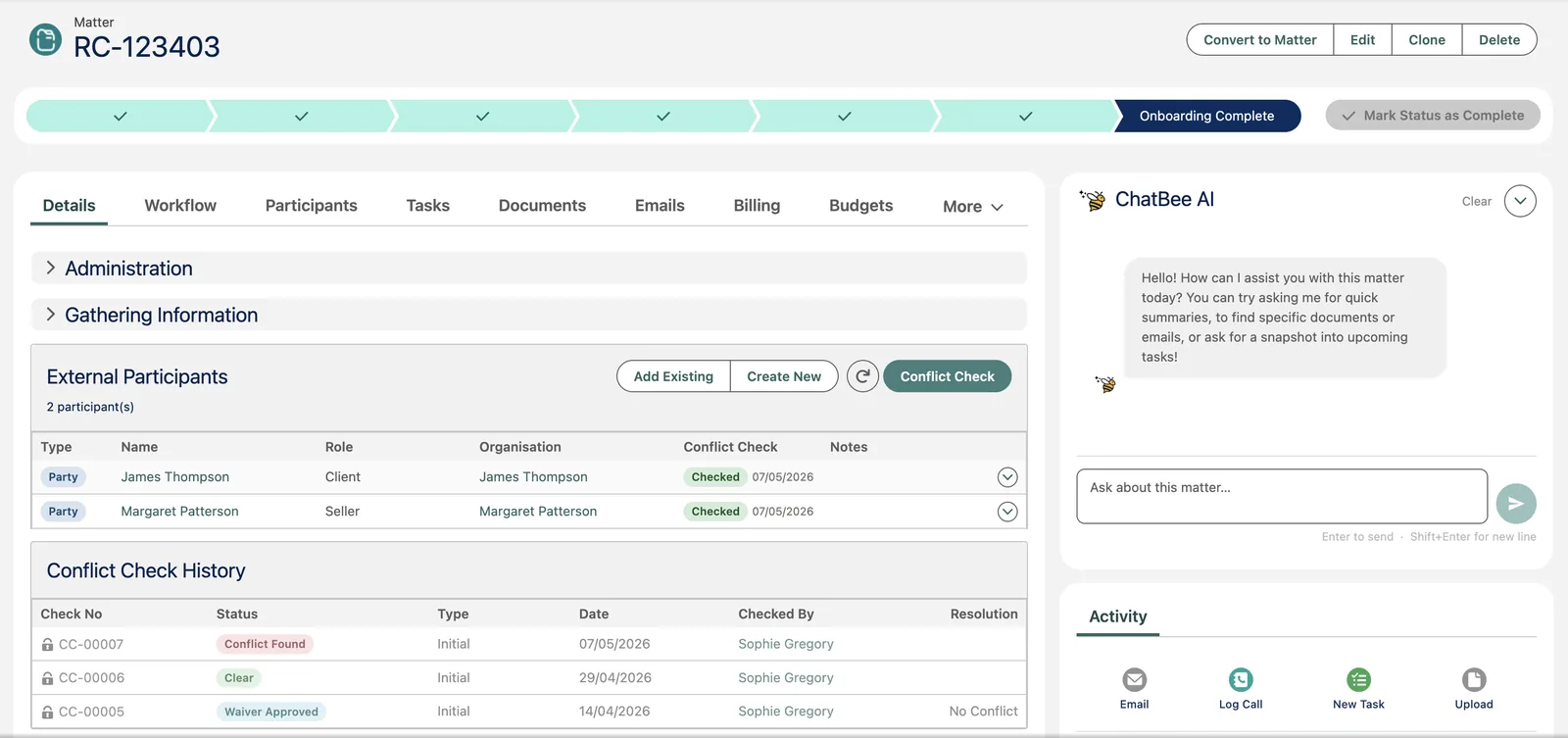Click lock icon next to CC-00005
This screenshot has height=738, width=1568.
tap(47, 713)
